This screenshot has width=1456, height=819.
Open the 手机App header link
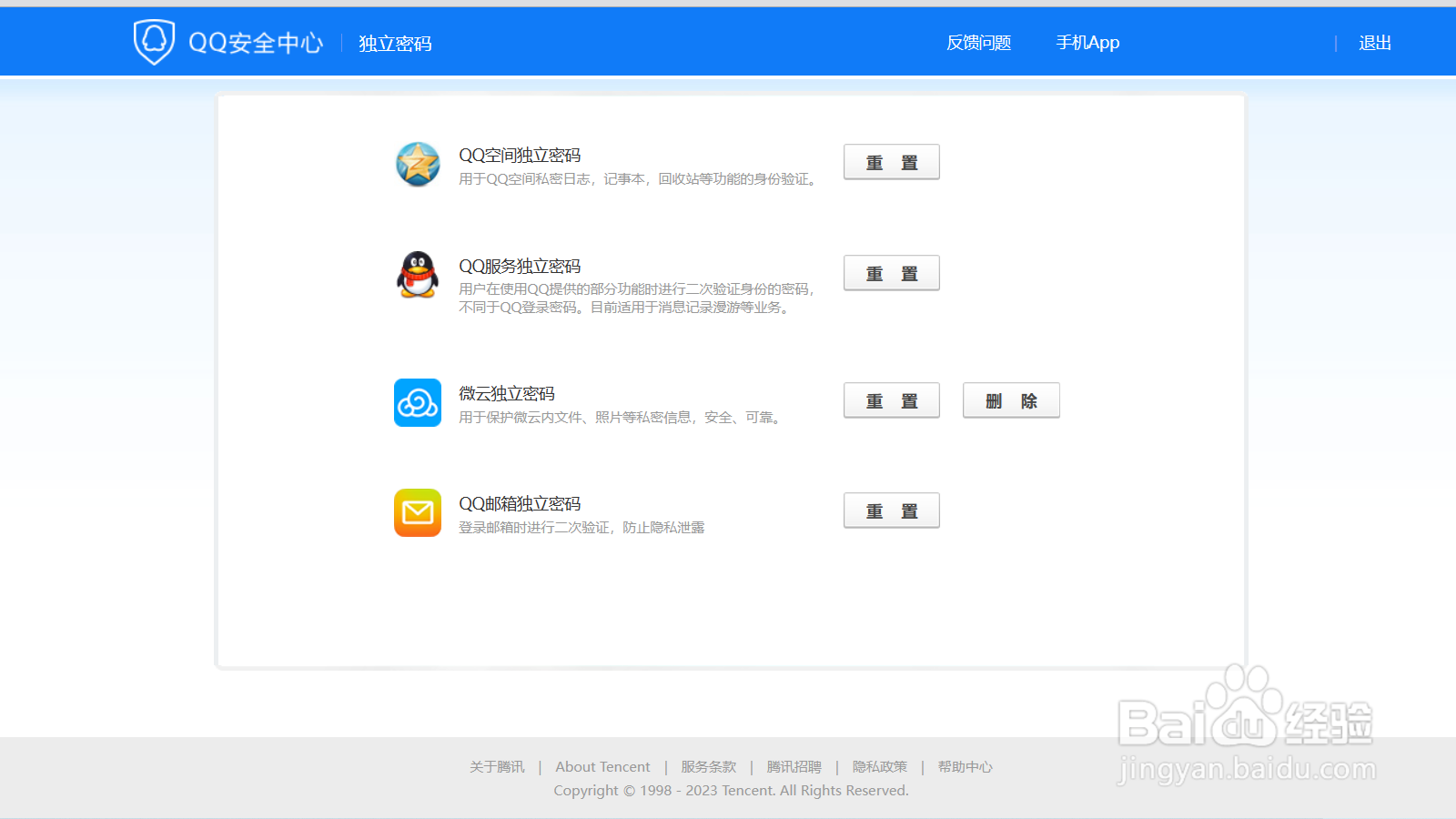point(1087,43)
